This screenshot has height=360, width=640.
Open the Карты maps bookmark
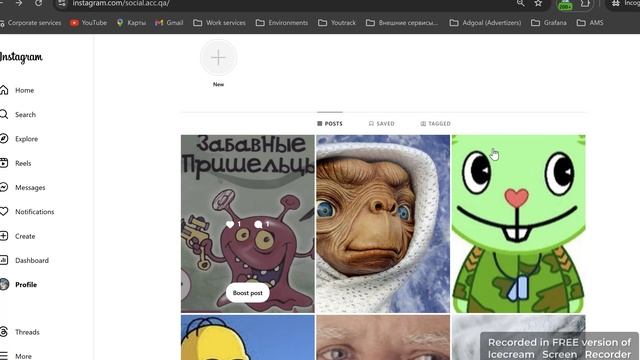click(131, 23)
